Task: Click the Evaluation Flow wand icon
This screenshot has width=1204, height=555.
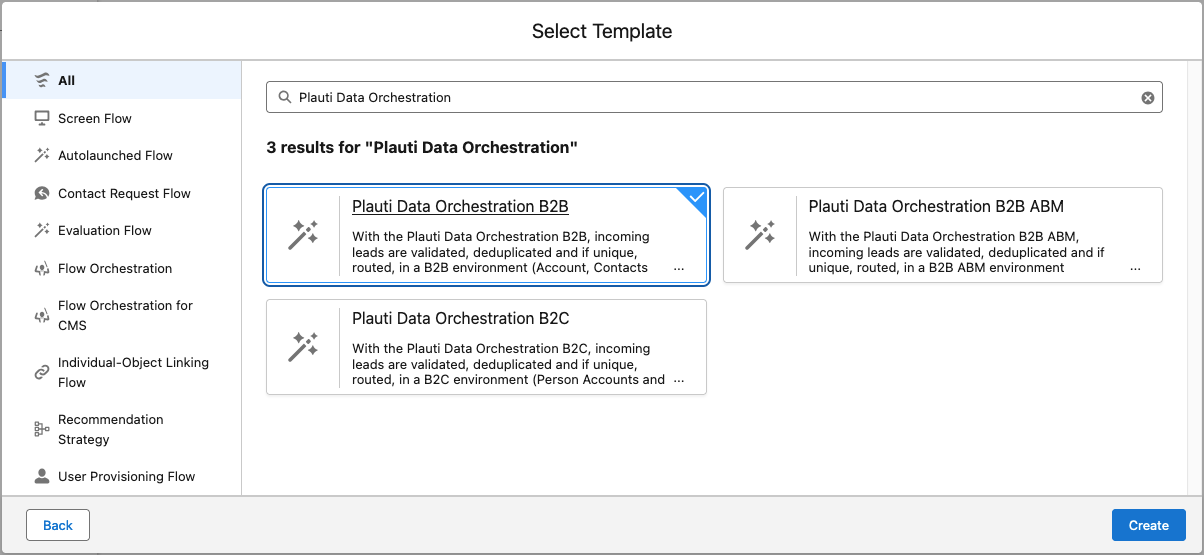Action: click(x=42, y=230)
